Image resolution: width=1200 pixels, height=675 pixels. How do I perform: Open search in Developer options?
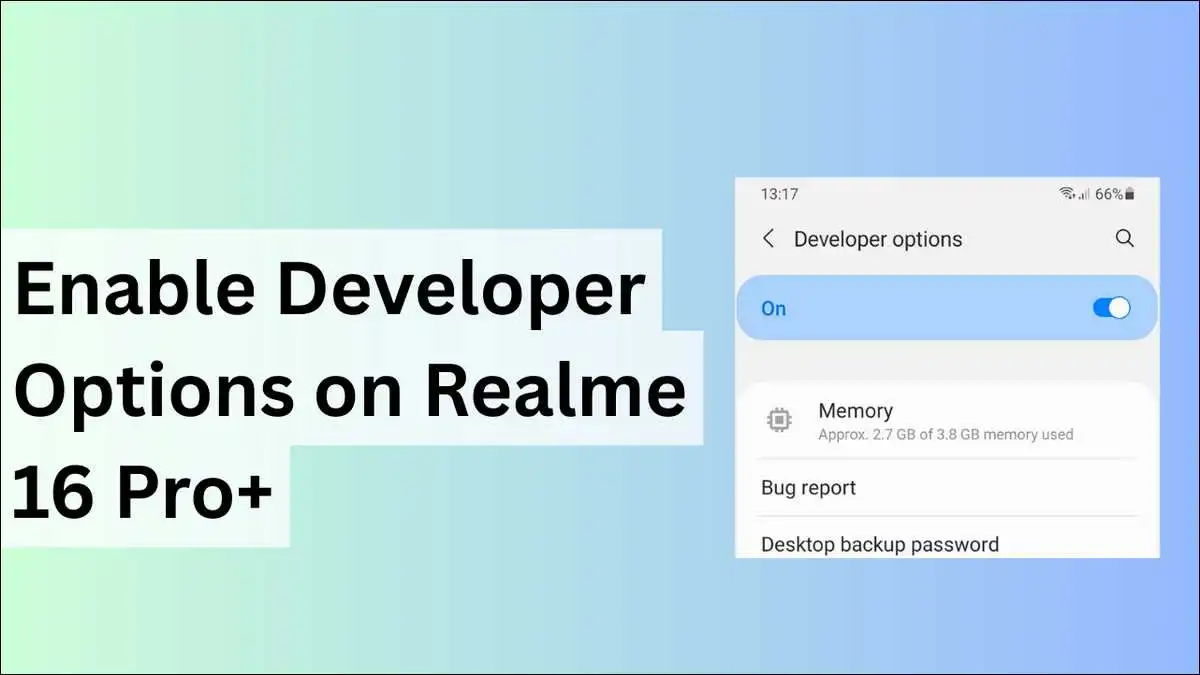(1124, 238)
